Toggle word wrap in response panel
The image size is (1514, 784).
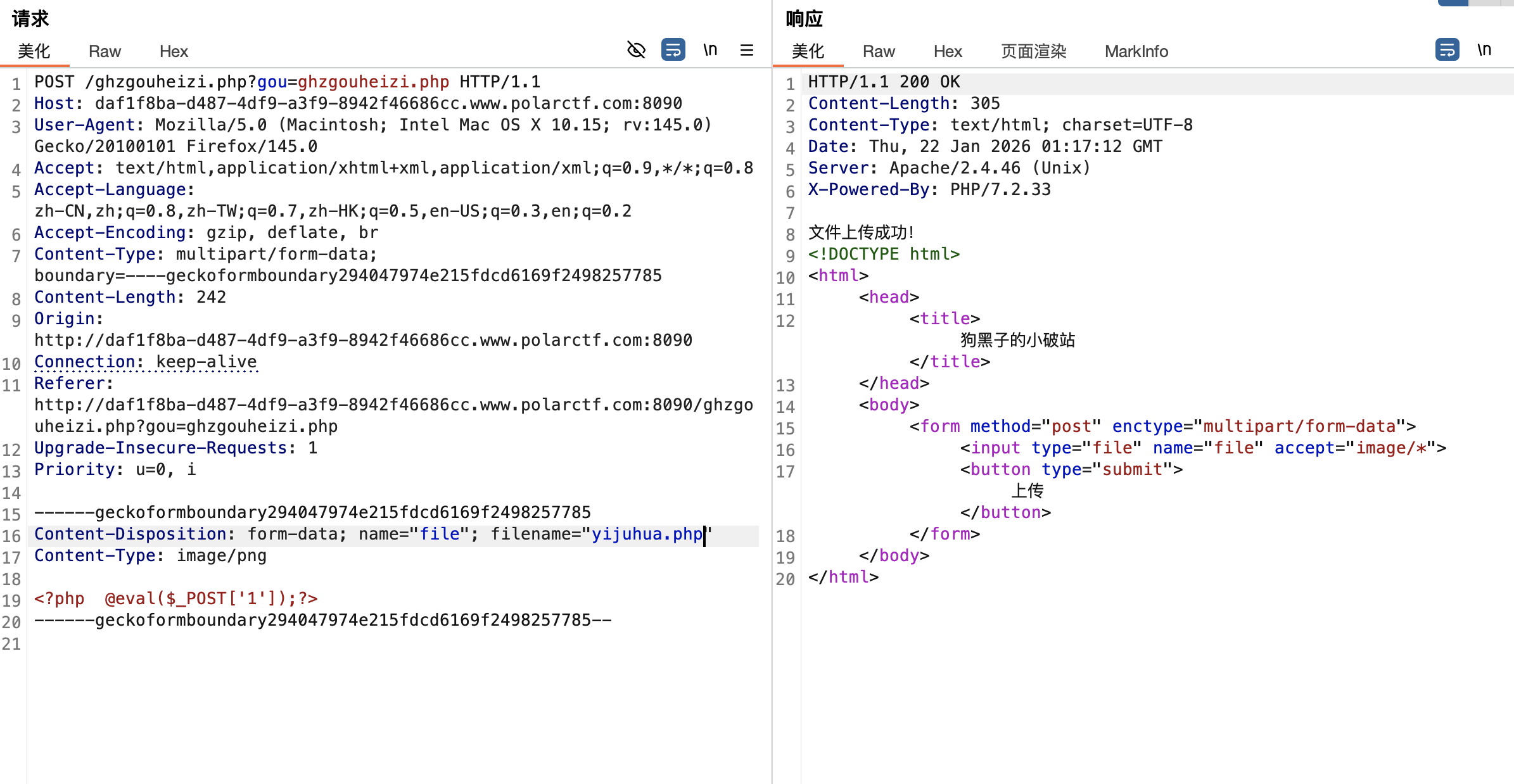point(1447,50)
